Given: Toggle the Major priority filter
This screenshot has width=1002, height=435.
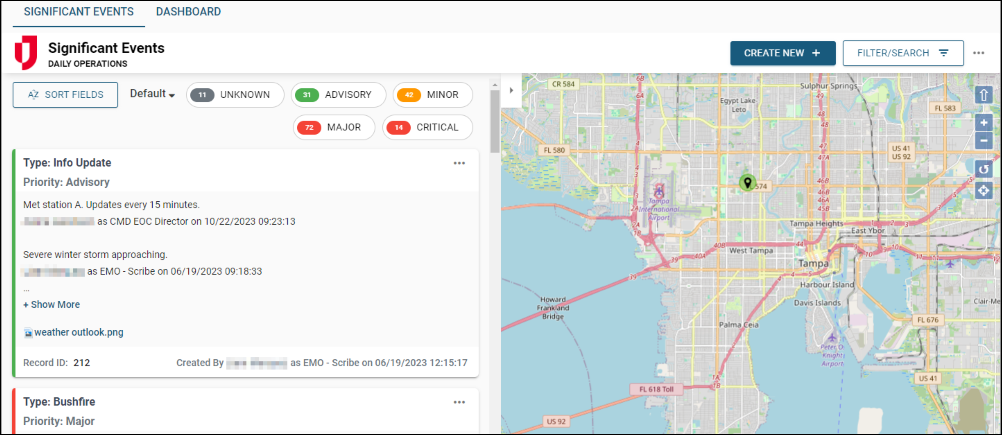Looking at the screenshot, I should [334, 127].
